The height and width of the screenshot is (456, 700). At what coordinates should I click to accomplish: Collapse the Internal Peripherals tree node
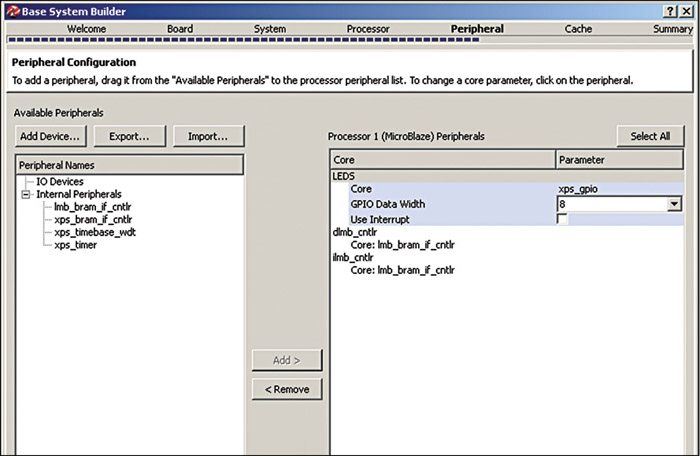tap(26, 194)
